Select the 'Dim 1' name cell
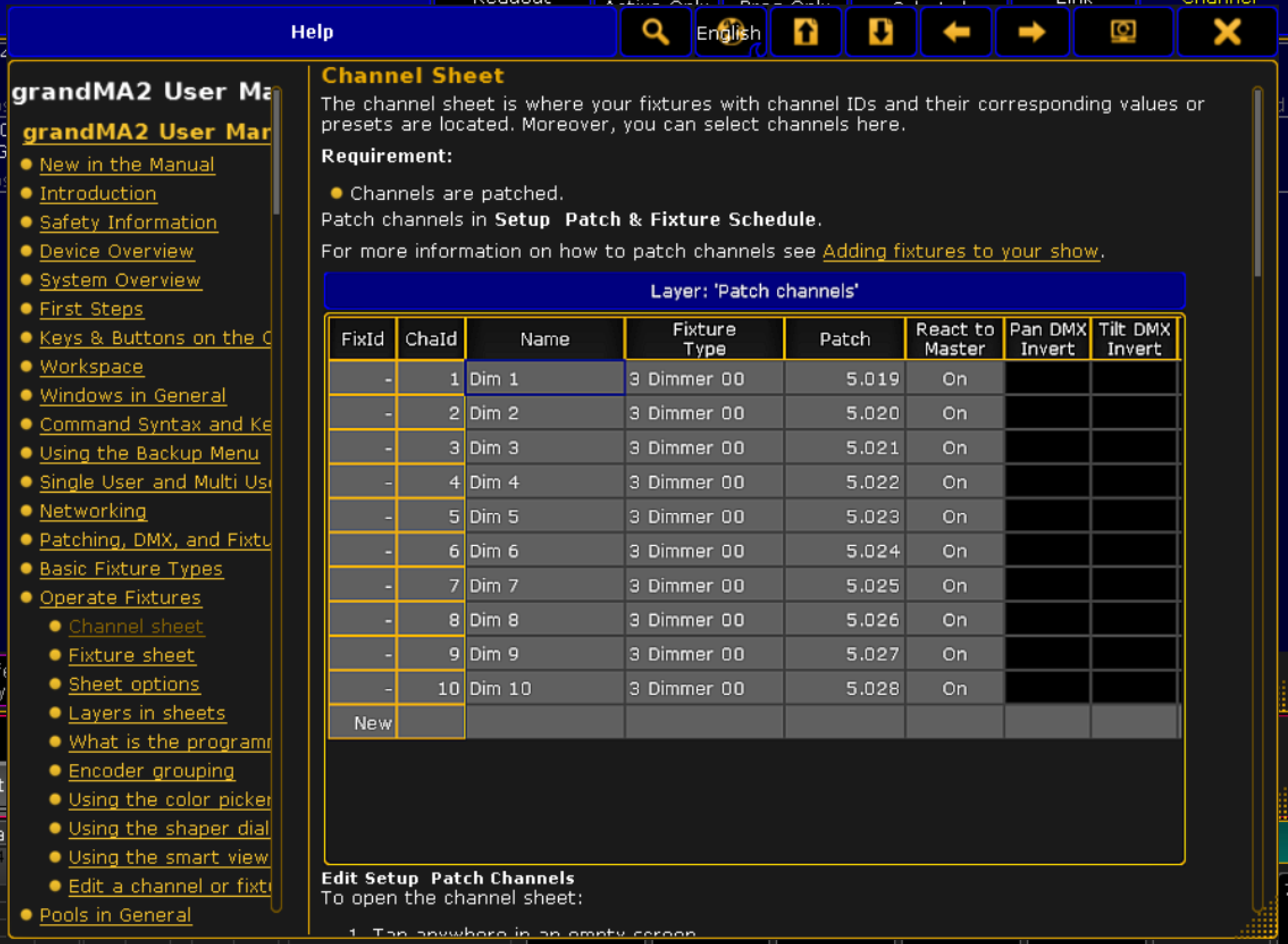Screen dimensions: 1288x944 coord(545,379)
